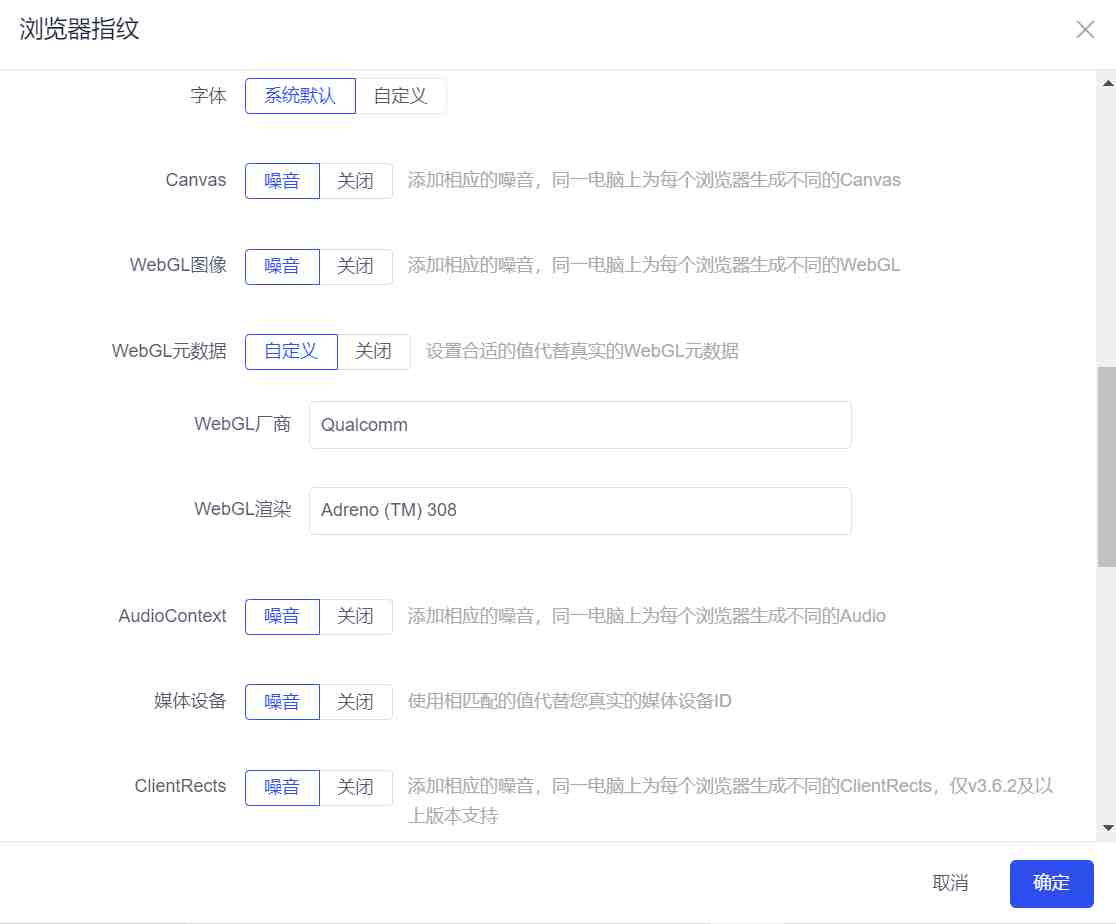Click the 字体 label
Screen dimensions: 1116x924
[209, 95]
